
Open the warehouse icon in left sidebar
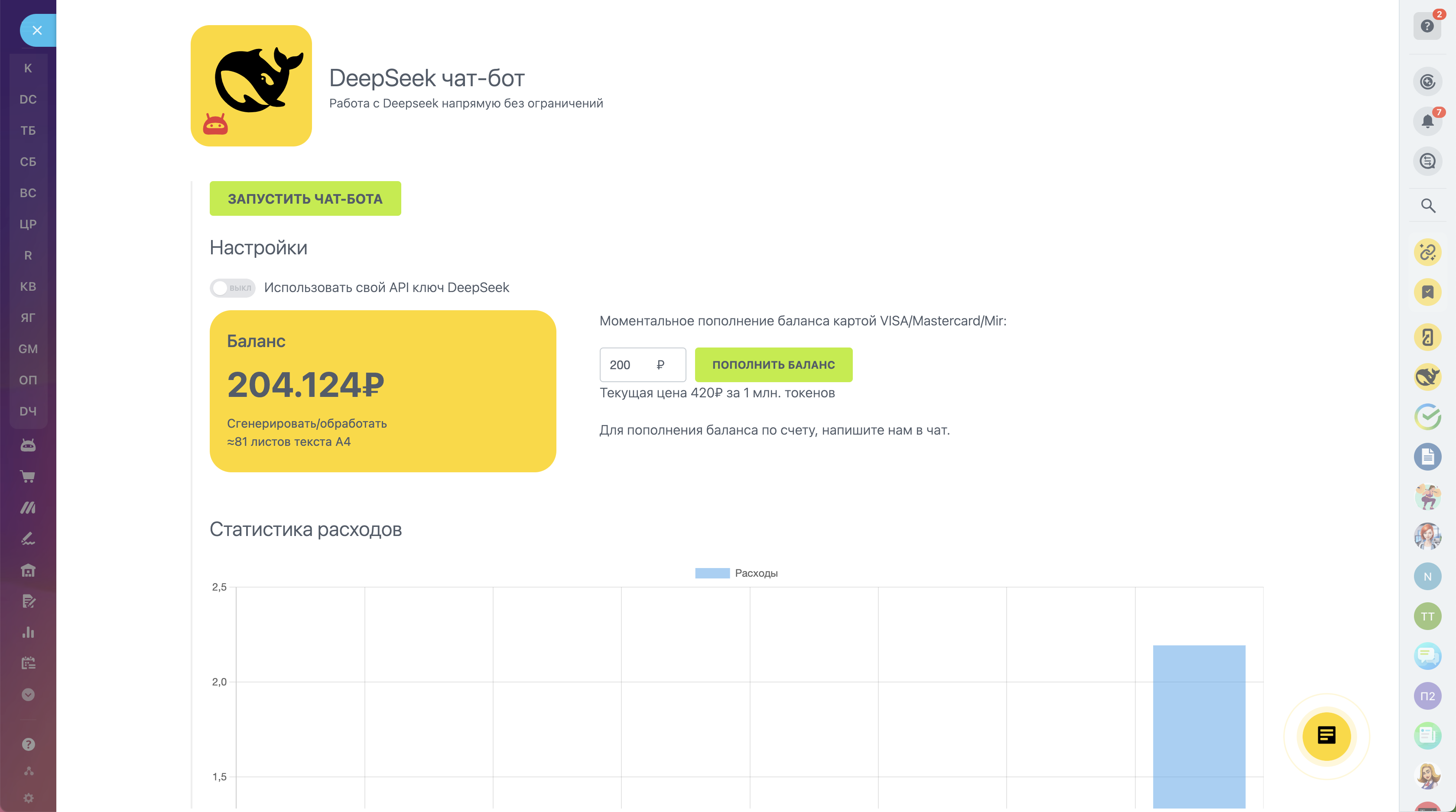point(28,570)
